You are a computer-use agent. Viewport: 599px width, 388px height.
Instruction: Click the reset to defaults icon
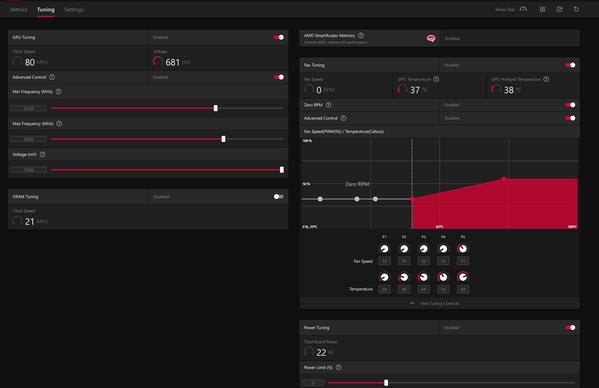tap(576, 9)
